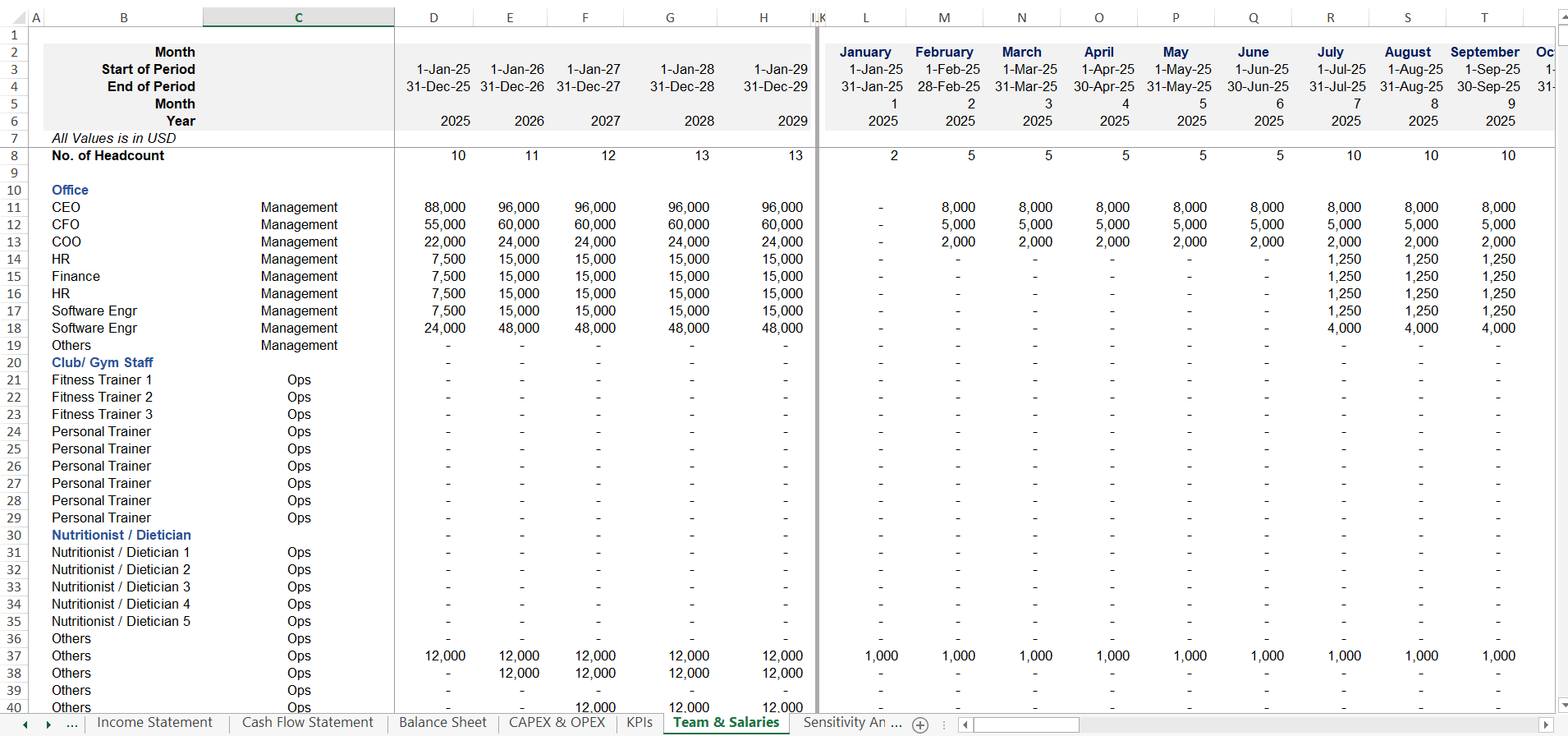Click the Select All corner triangle
The width and height of the screenshot is (1568, 736).
pyautogui.click(x=18, y=17)
